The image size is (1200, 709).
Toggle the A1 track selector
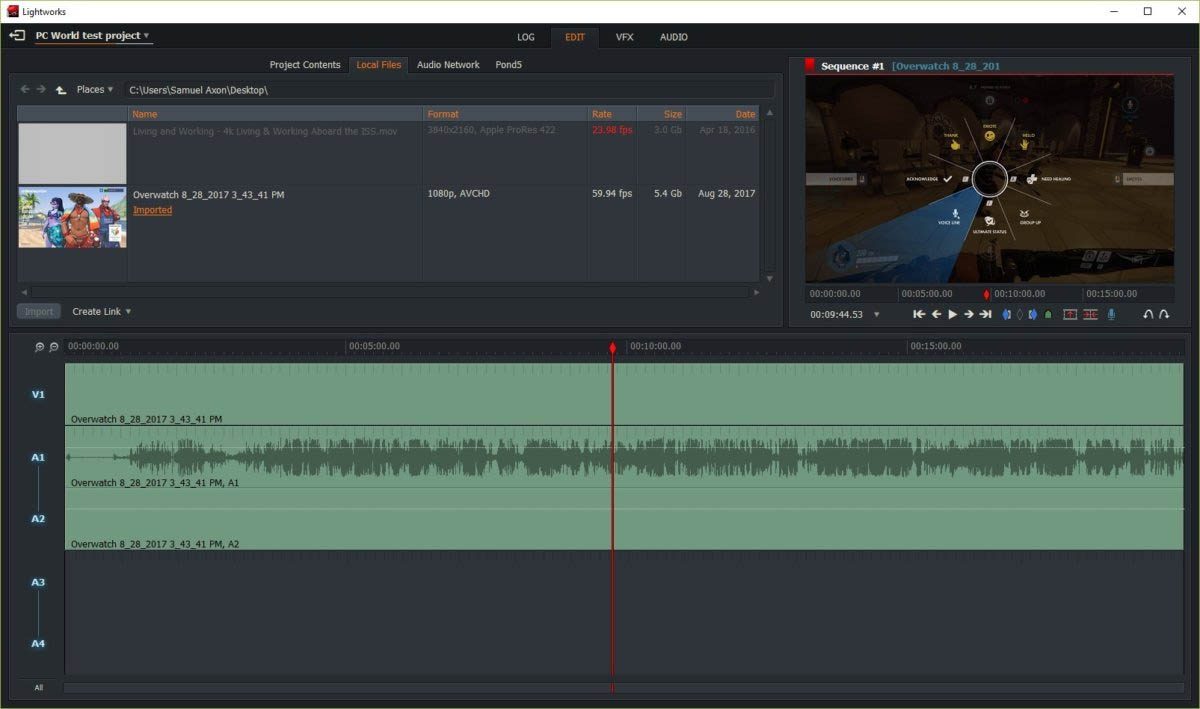38,457
